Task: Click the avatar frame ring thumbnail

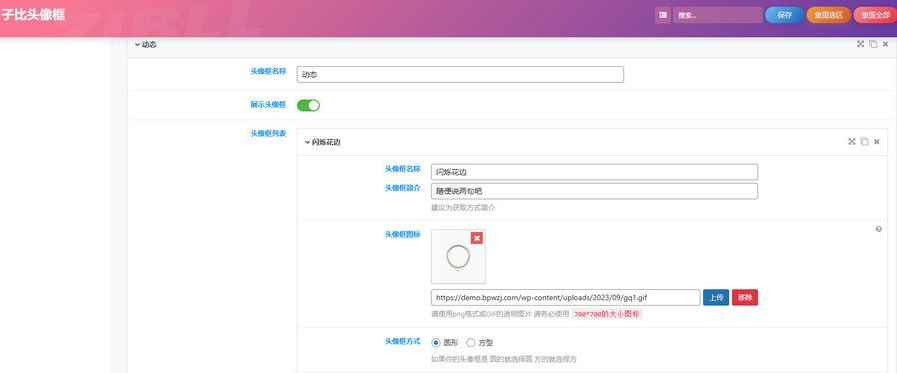Action: pyautogui.click(x=458, y=257)
